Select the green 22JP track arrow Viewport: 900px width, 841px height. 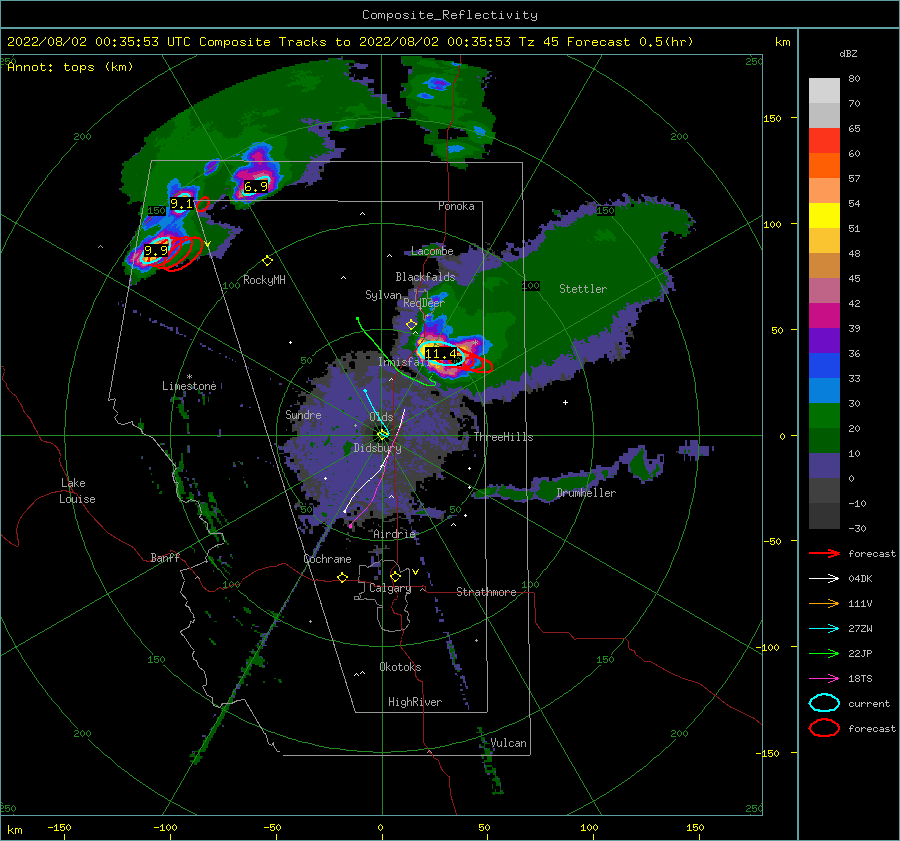click(824, 653)
